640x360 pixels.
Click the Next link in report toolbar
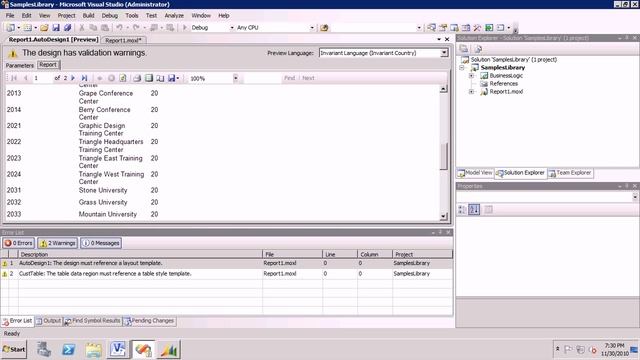click(x=308, y=78)
